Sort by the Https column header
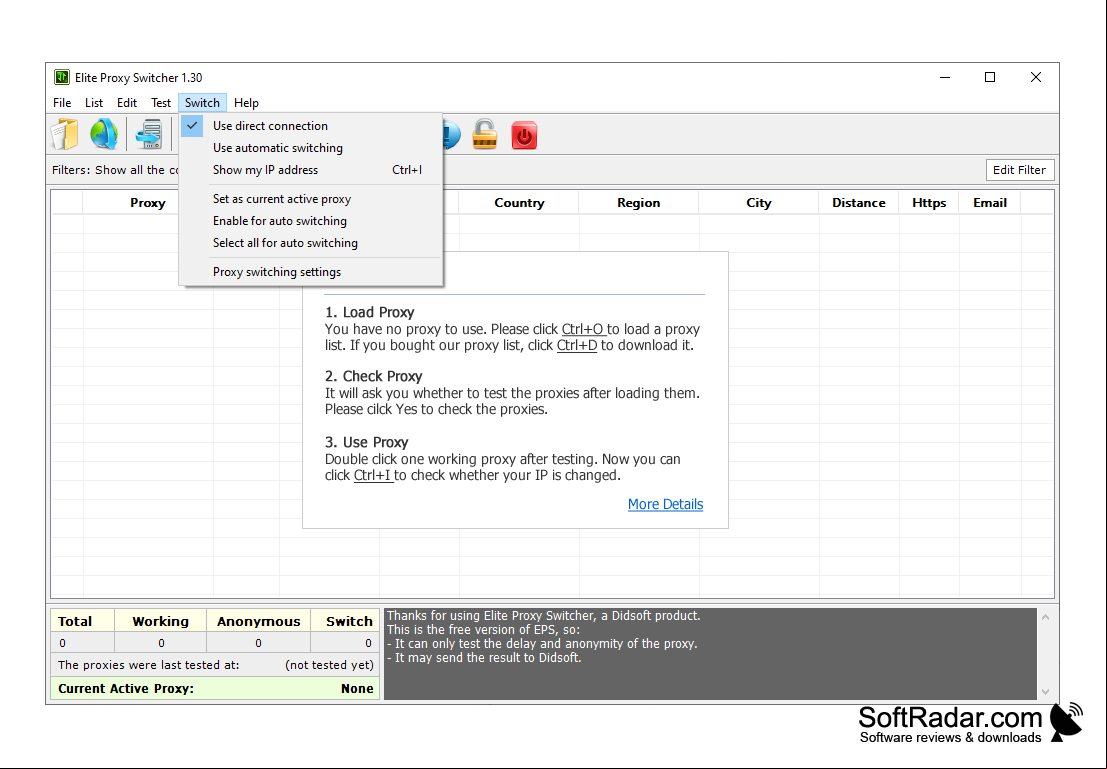 929,203
